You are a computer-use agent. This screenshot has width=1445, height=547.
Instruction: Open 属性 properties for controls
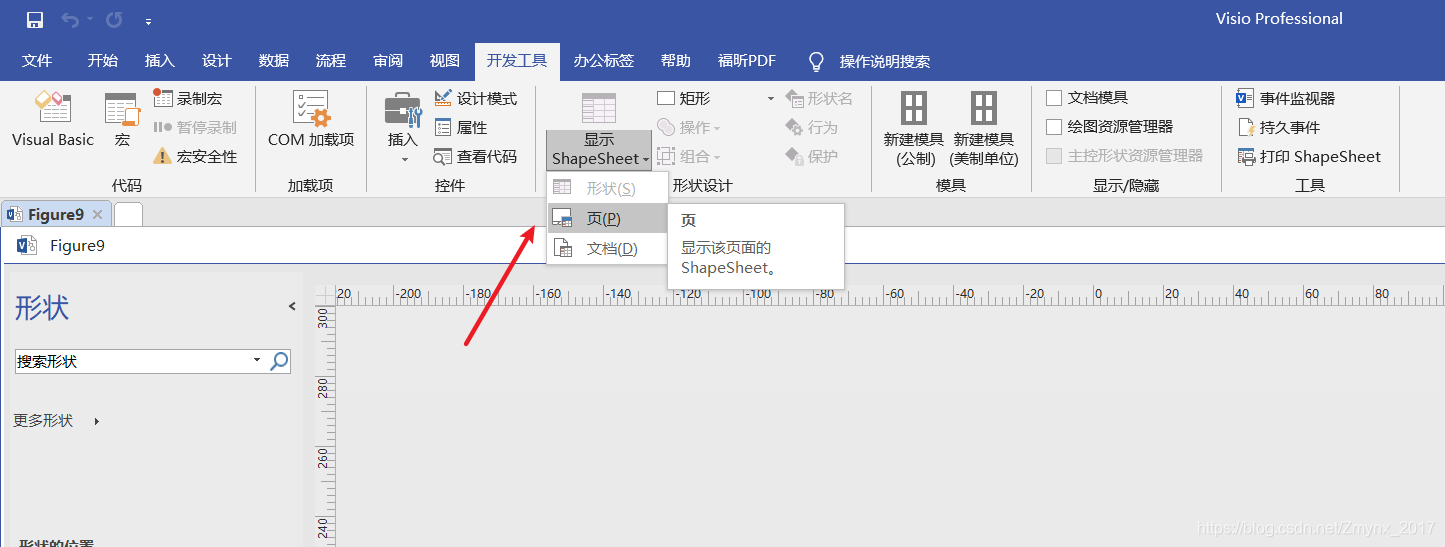click(461, 127)
